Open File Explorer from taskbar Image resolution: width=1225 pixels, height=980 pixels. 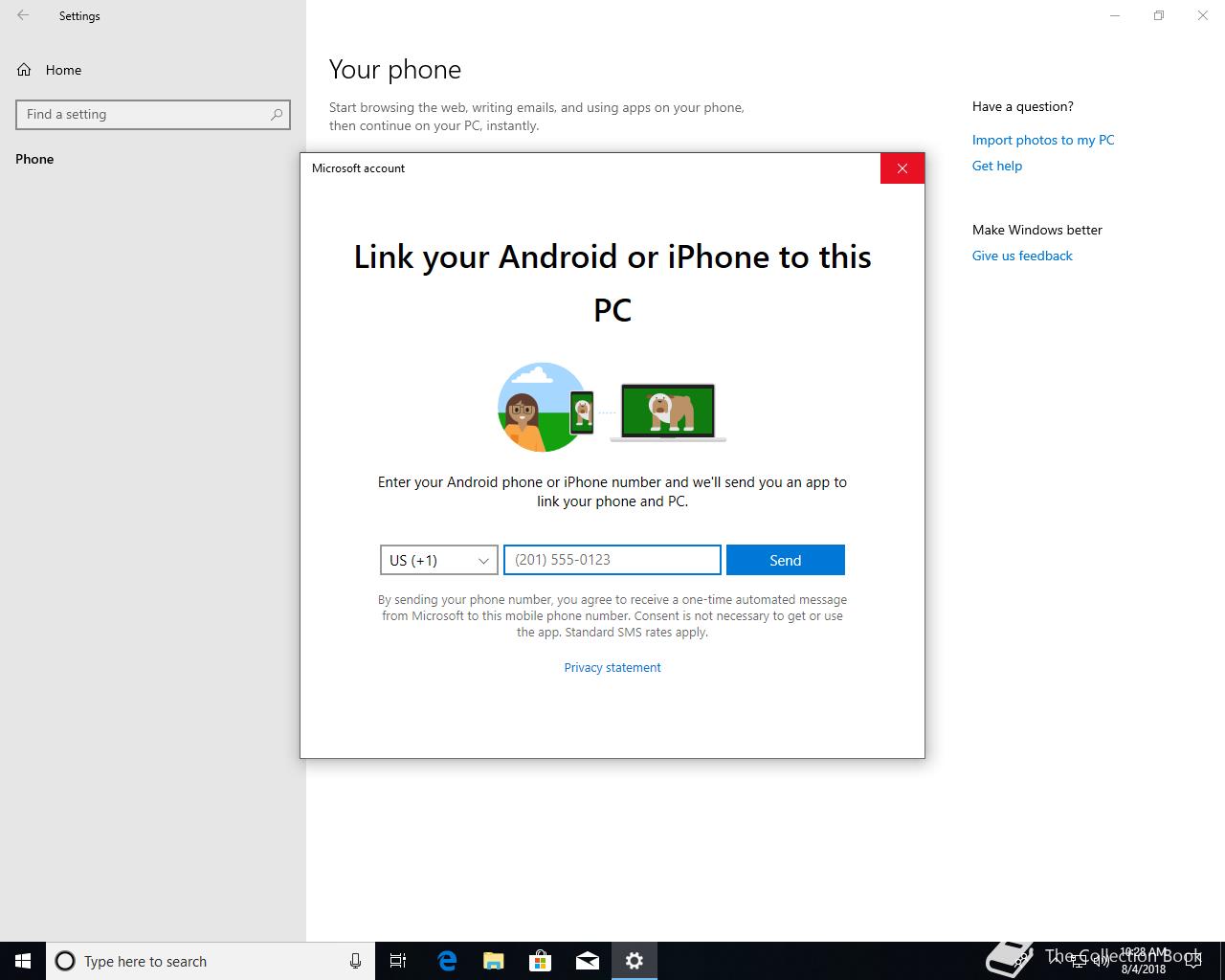[x=493, y=961]
